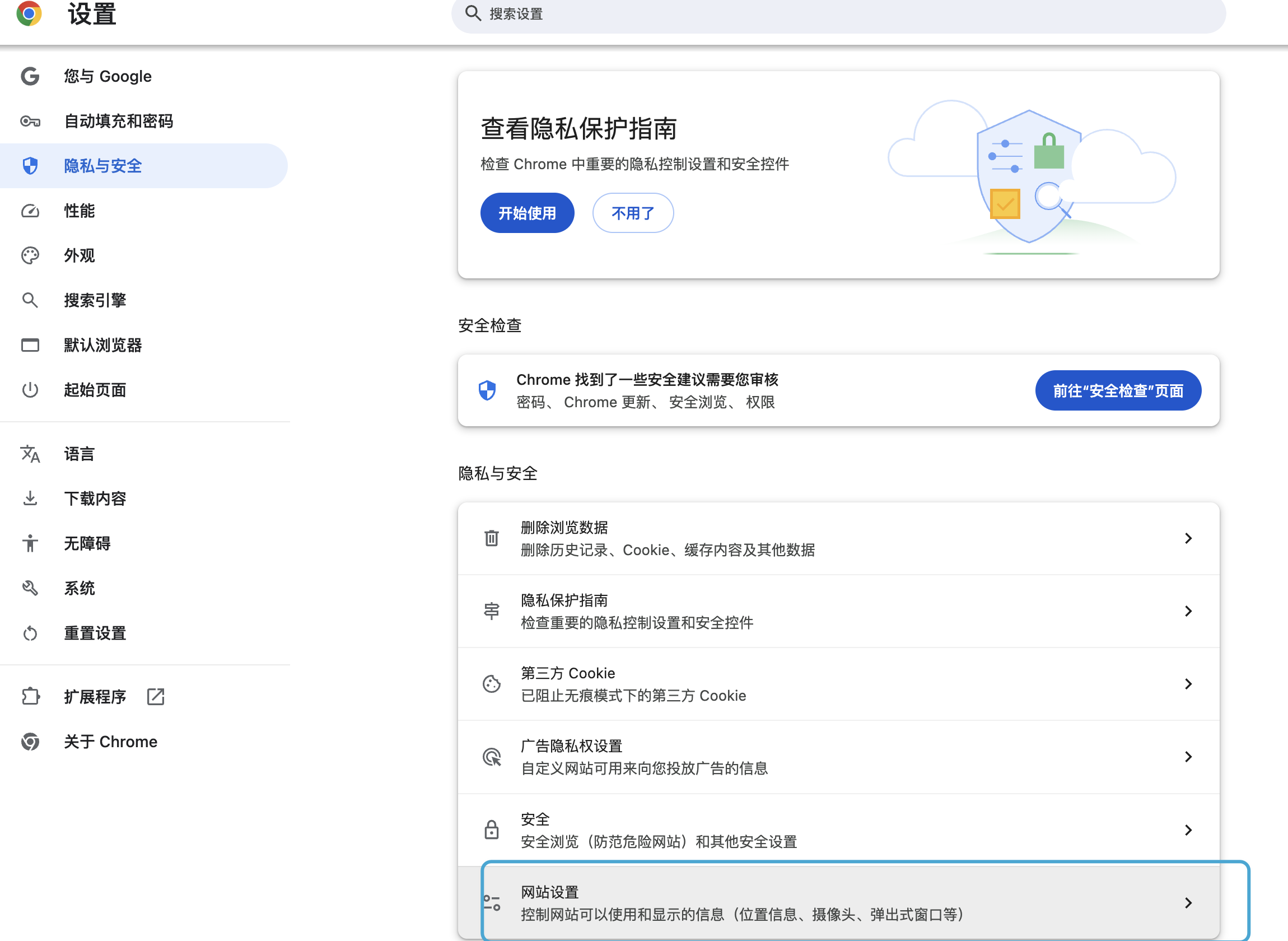Click 前往"安全检查"页面 button
Screen dimensions: 1288x941
[x=1118, y=390]
